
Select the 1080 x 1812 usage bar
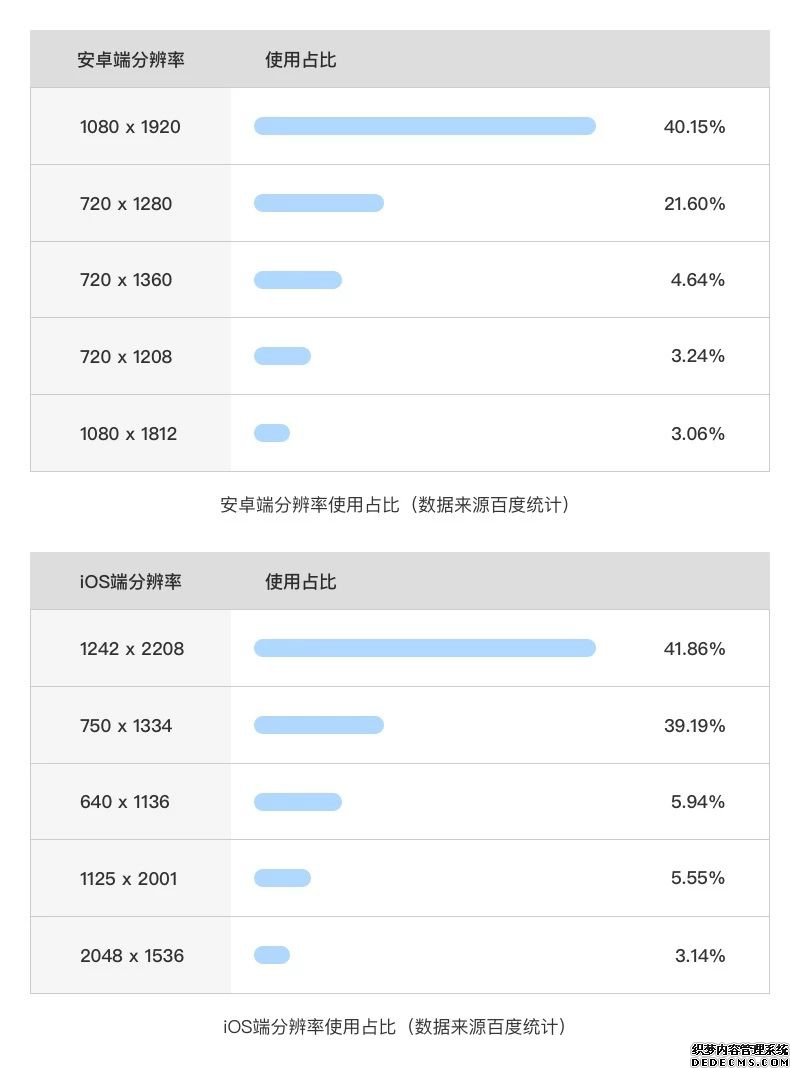pyautogui.click(x=272, y=433)
